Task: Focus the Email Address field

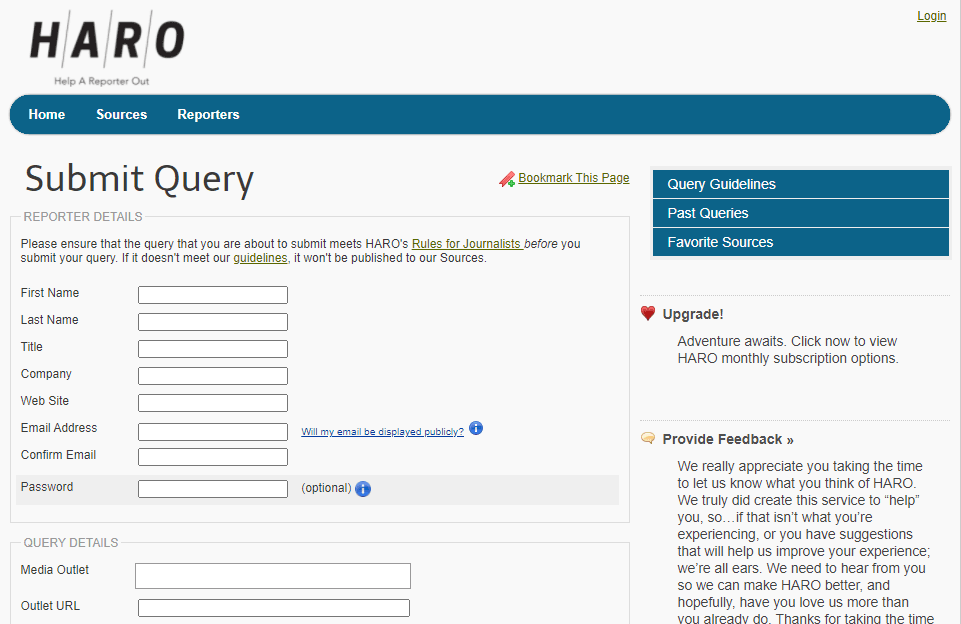Action: [x=213, y=432]
